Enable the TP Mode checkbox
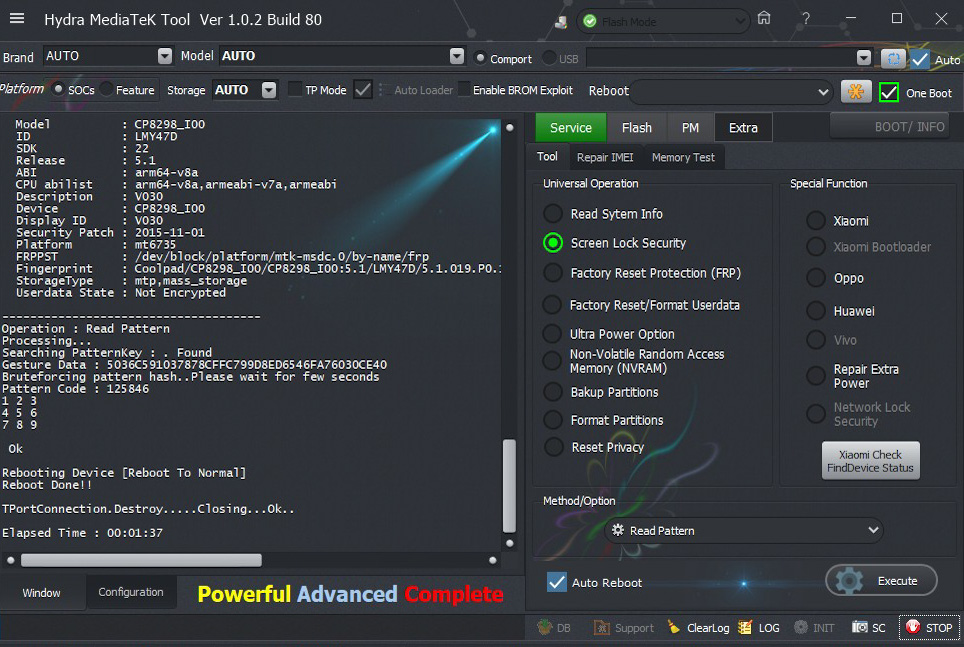 (x=295, y=90)
